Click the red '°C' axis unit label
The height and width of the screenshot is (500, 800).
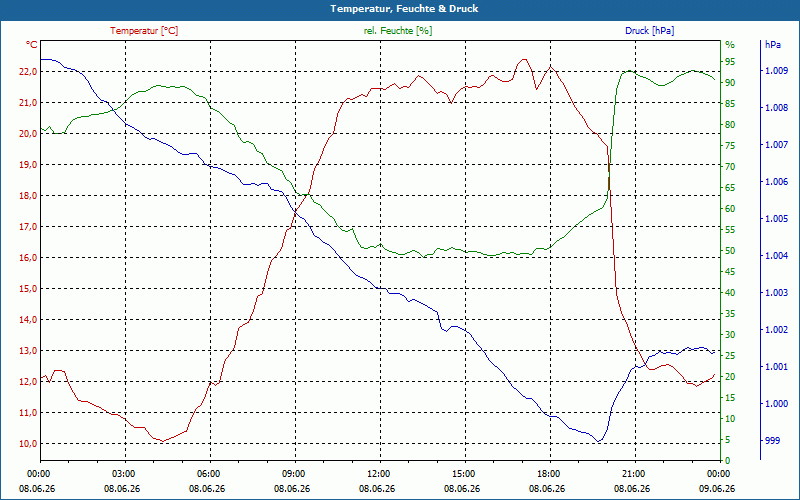click(32, 45)
